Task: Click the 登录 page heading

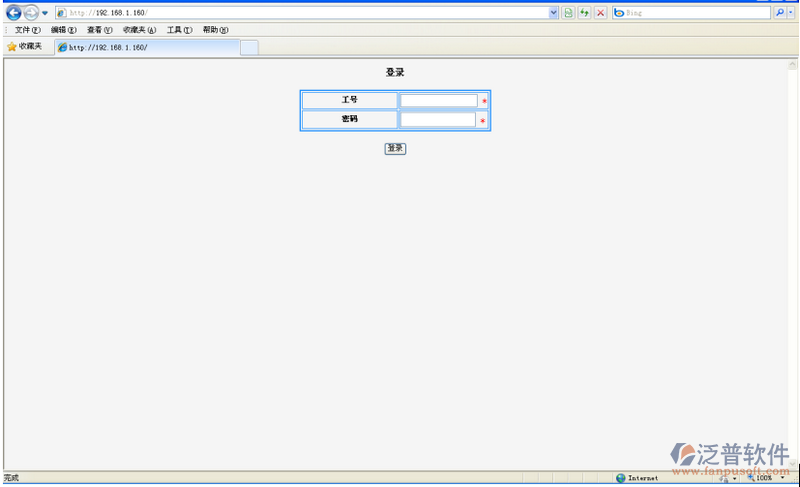Action: coord(395,72)
